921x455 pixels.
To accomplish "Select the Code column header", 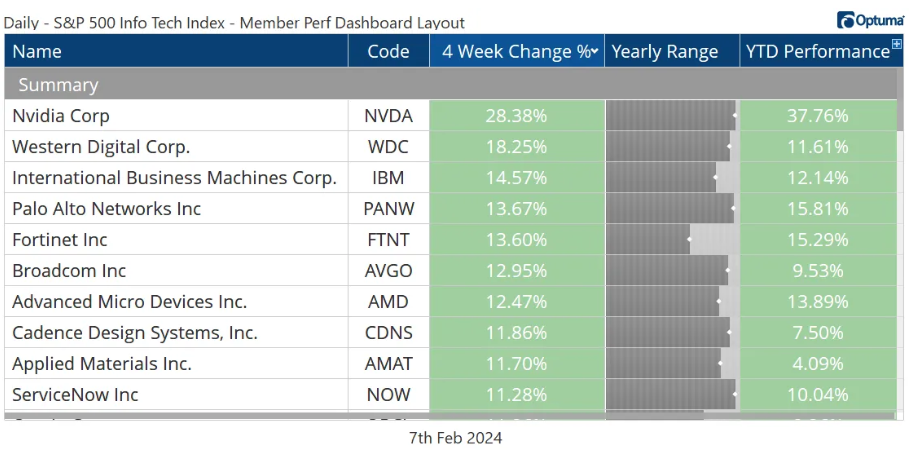I will [x=388, y=52].
